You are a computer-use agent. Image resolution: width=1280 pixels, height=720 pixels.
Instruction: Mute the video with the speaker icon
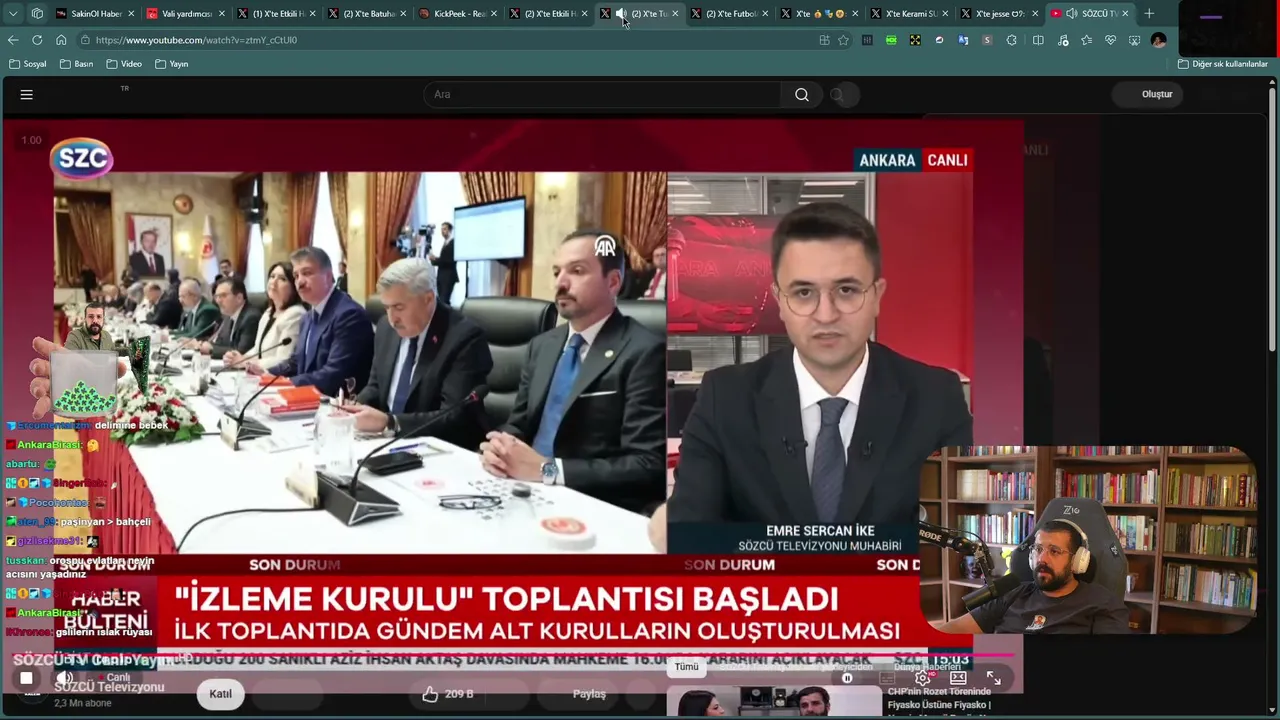pos(64,678)
